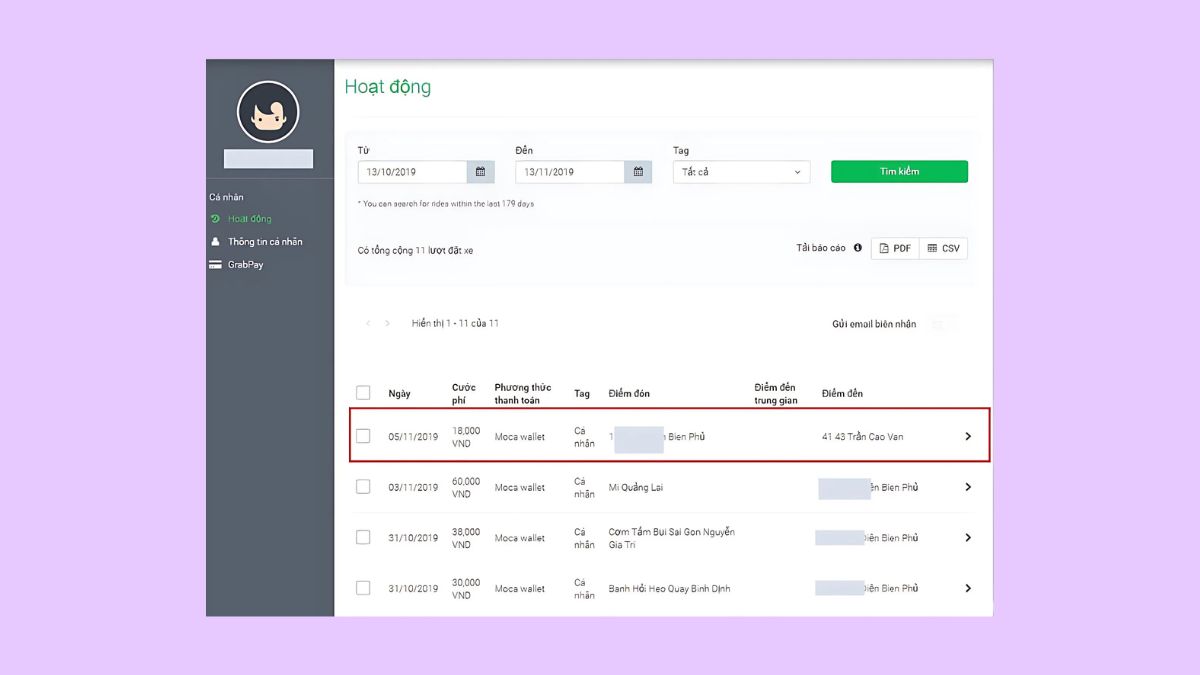
Task: Click Gửi email biên nhận
Action: 874,324
